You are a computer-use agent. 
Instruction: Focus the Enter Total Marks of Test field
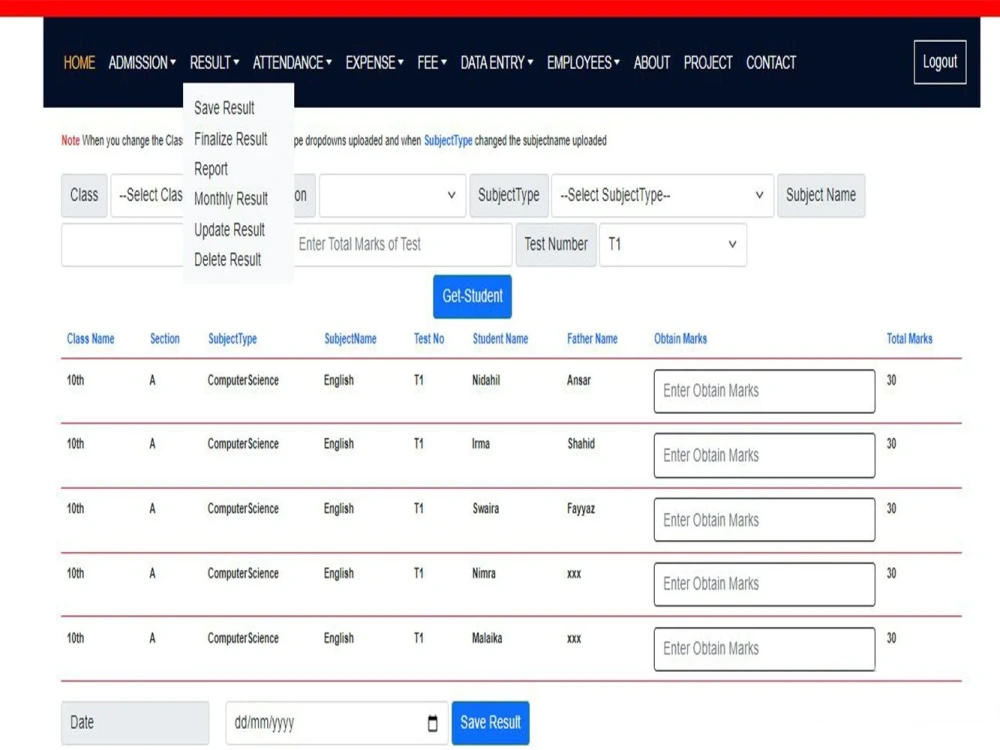coord(402,244)
